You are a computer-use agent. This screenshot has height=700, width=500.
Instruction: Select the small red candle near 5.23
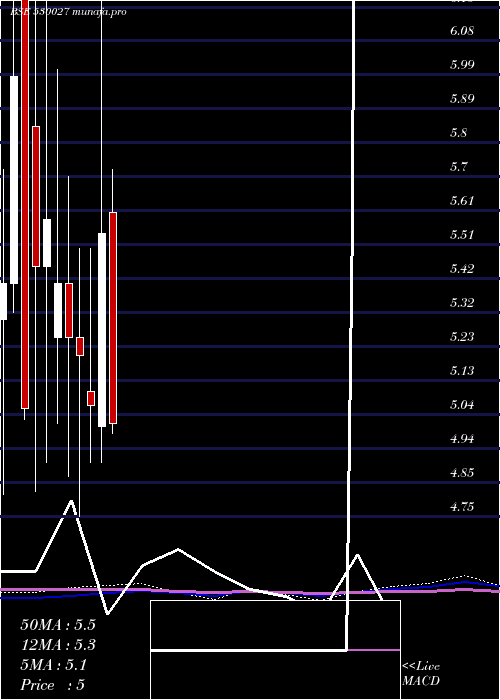[80, 346]
